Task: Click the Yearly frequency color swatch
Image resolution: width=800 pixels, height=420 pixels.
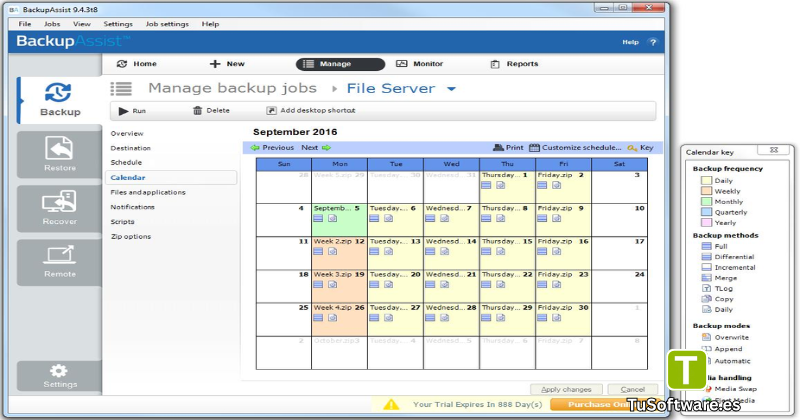Action: point(707,223)
